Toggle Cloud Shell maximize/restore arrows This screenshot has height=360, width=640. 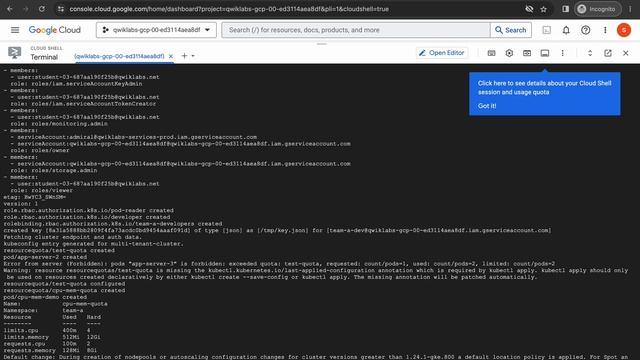590,53
